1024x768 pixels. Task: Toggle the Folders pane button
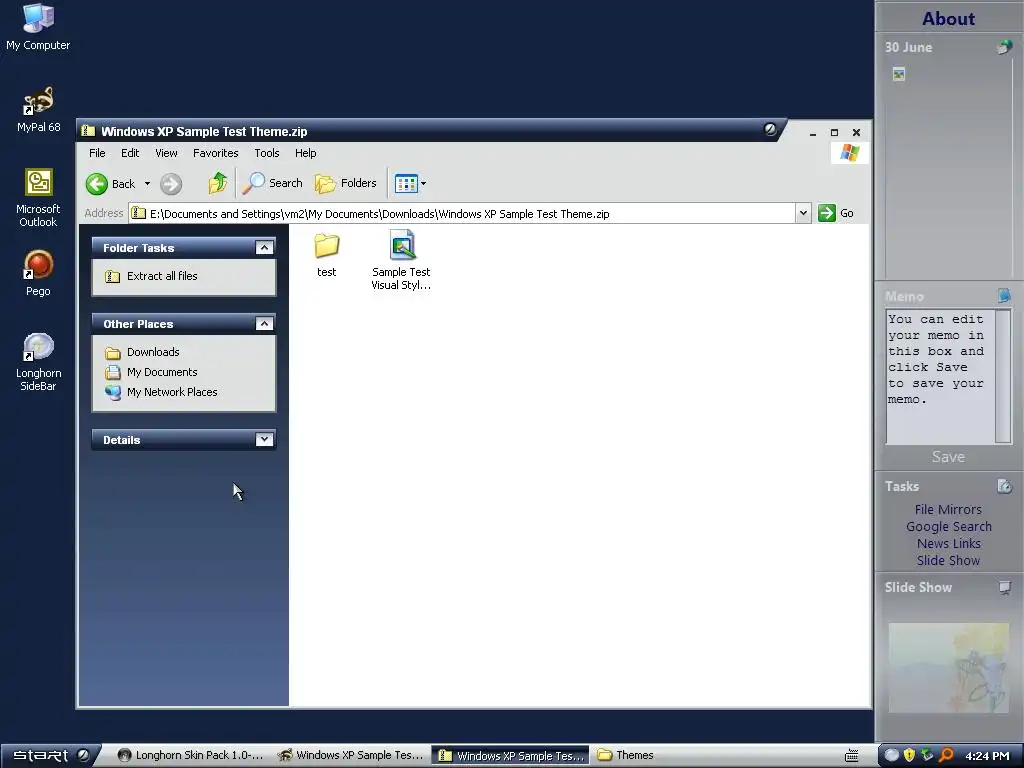click(x=345, y=184)
